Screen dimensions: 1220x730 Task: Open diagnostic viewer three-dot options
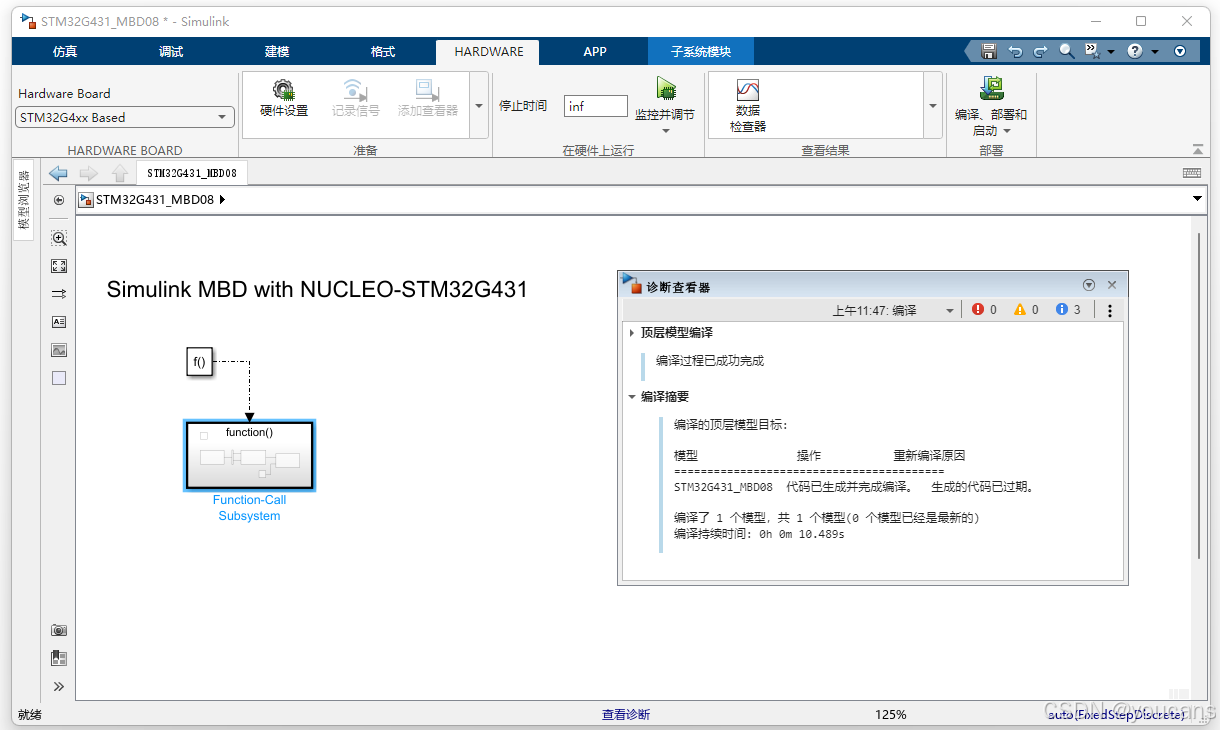click(x=1110, y=311)
